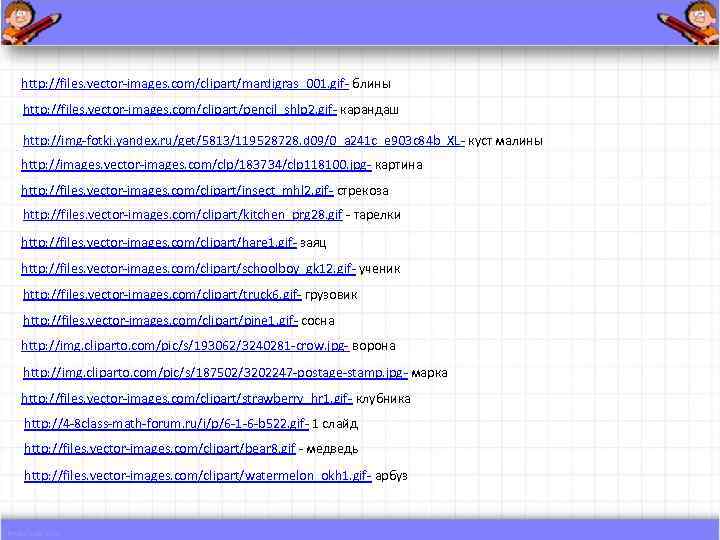
Task: Open the clp118100.jpg link
Action: [197, 164]
